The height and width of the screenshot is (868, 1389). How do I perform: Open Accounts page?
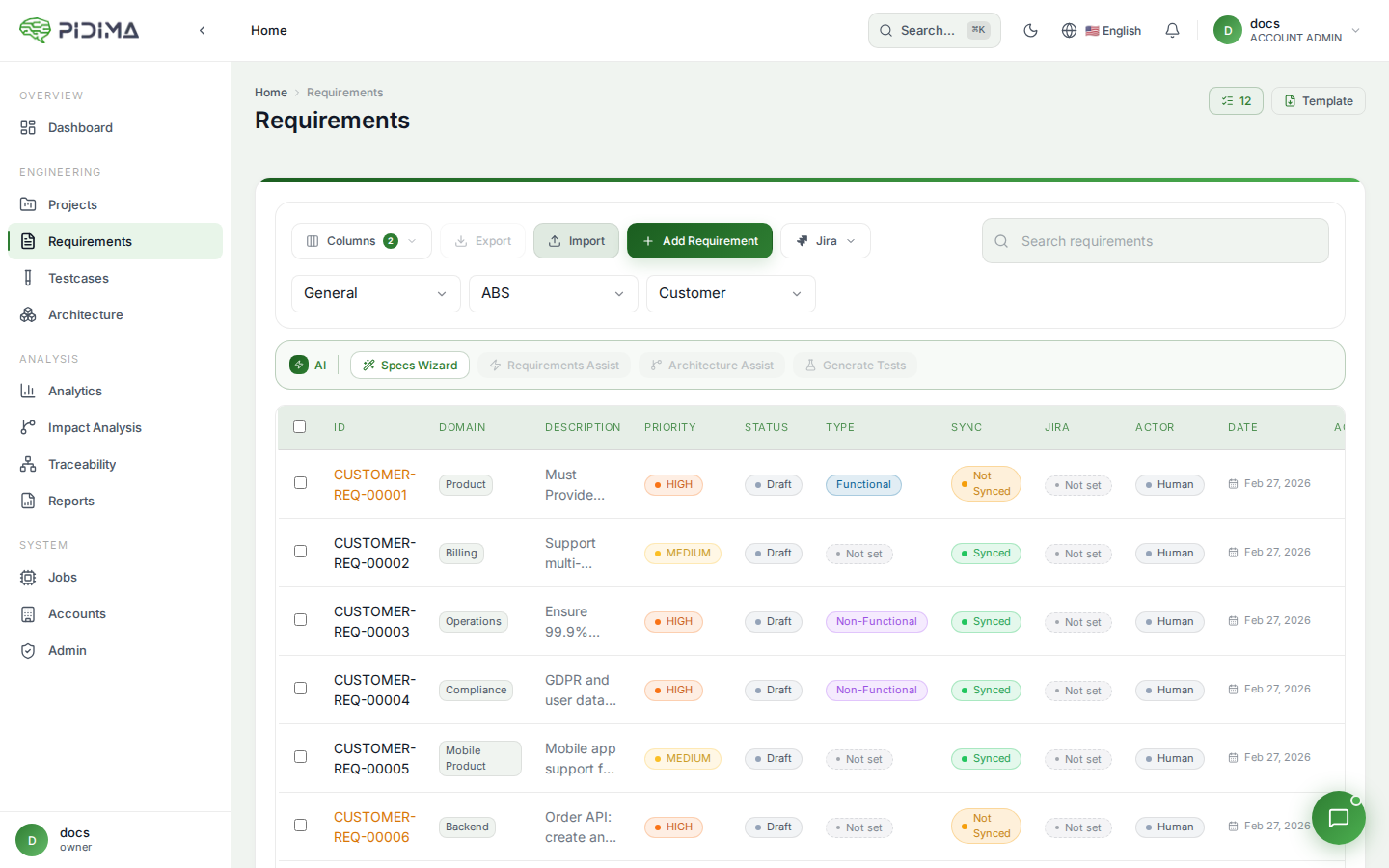[116, 613]
